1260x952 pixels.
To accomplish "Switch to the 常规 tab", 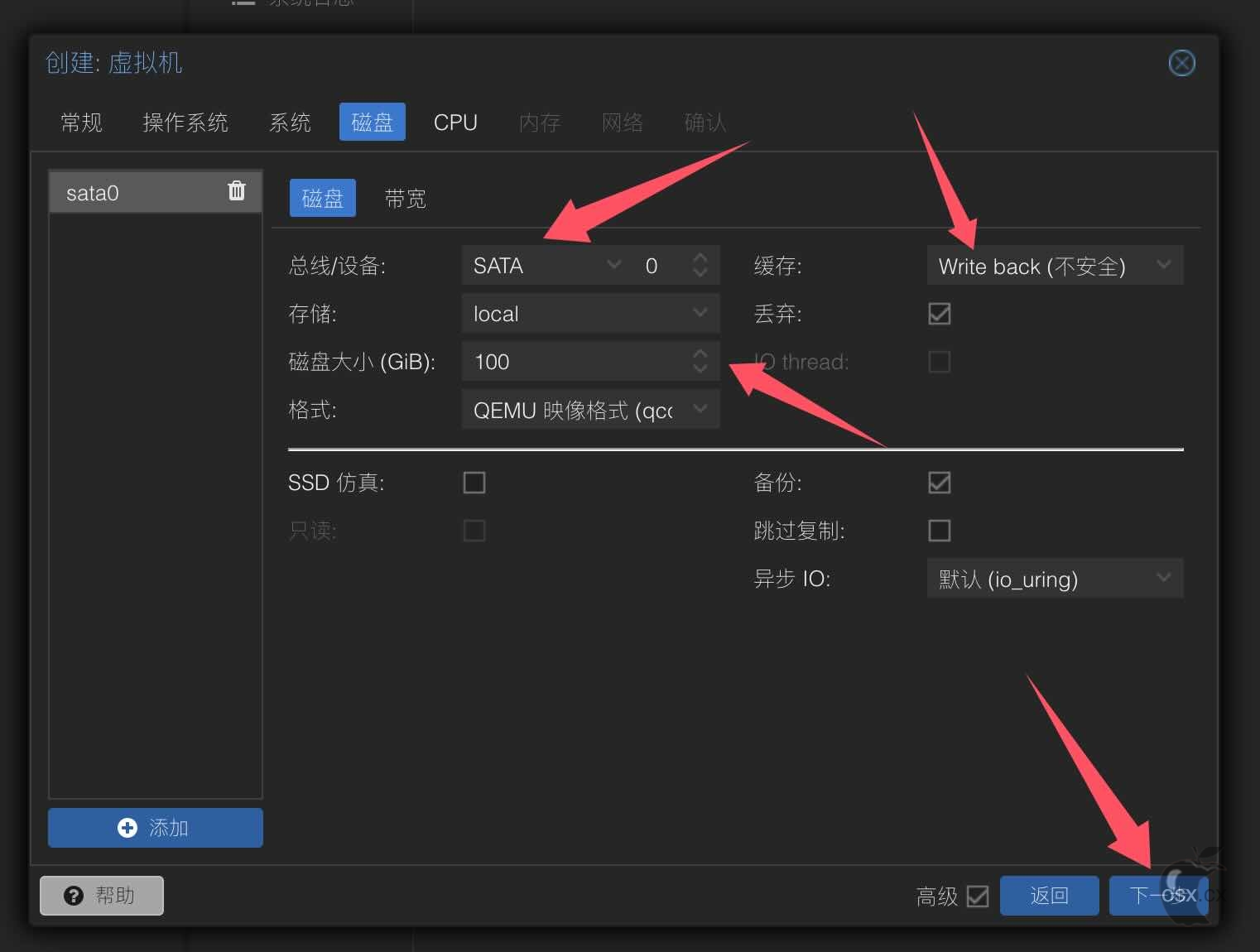I will coord(81,123).
